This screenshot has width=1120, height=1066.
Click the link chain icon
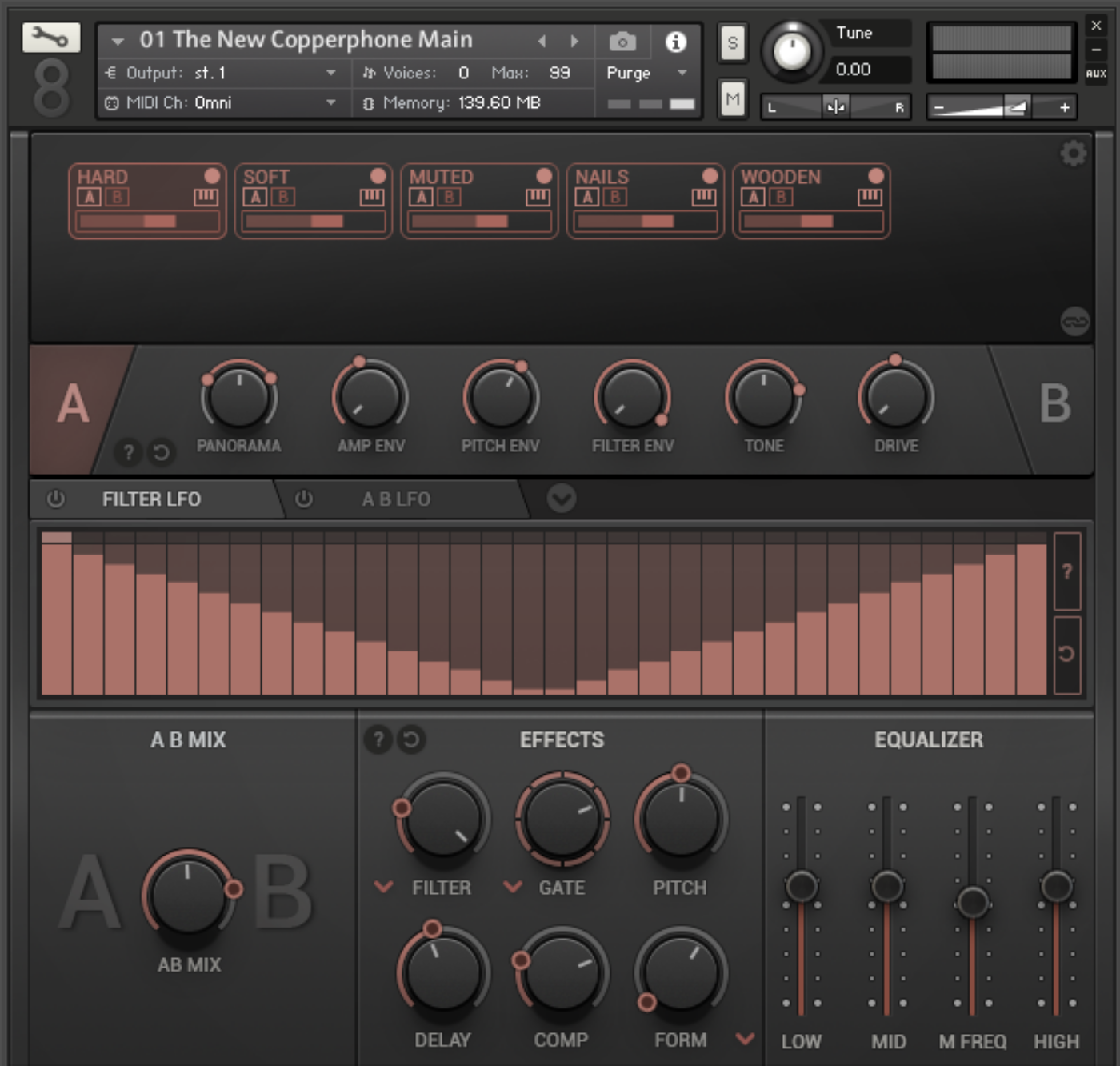1074,322
